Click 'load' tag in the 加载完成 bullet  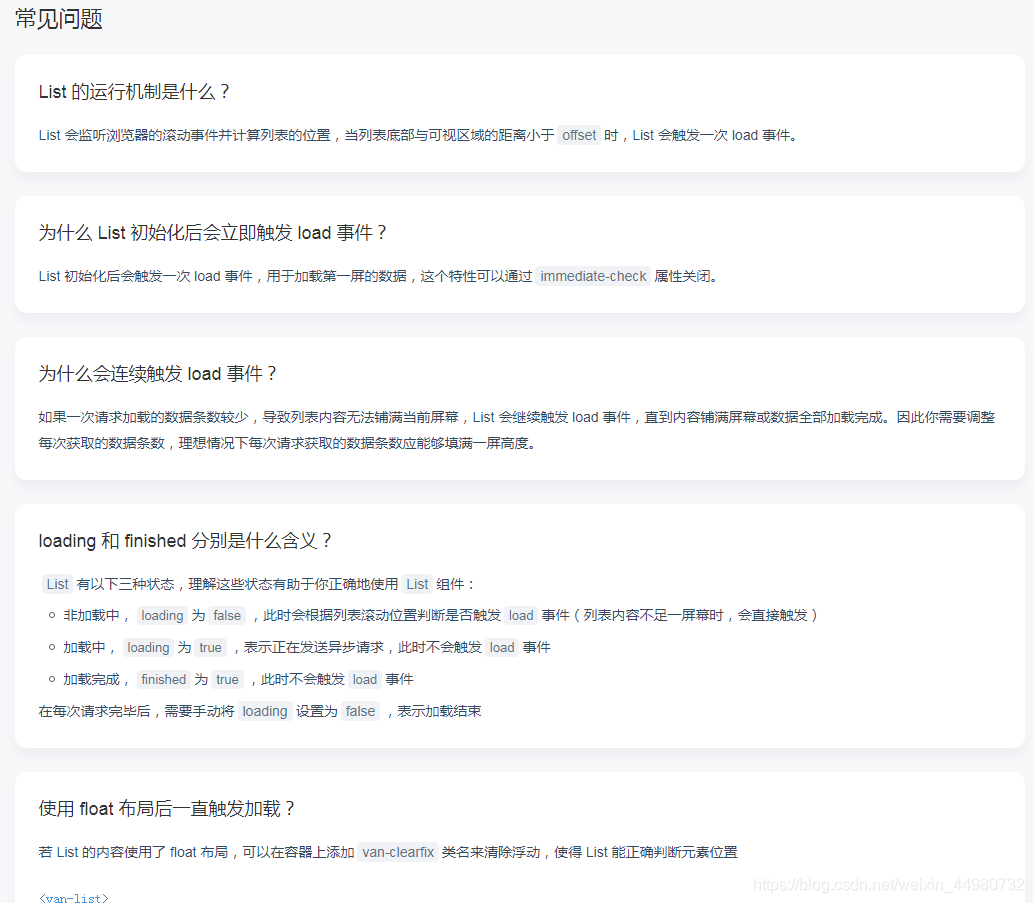(x=365, y=679)
